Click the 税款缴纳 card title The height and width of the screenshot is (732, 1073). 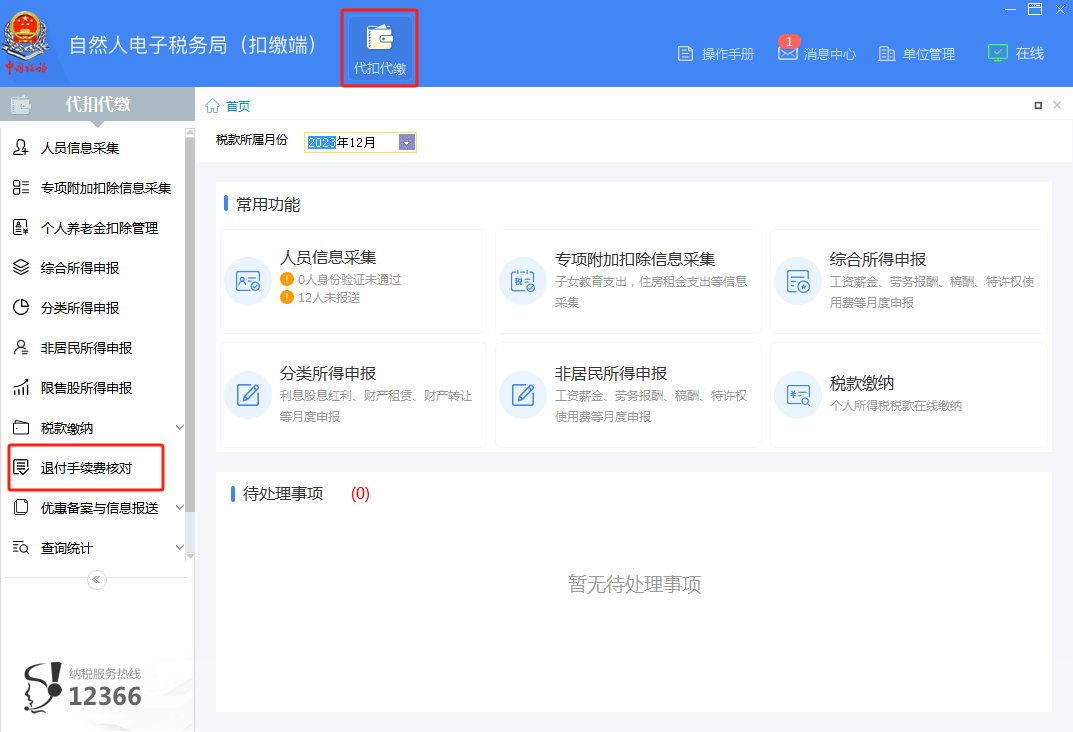point(862,383)
